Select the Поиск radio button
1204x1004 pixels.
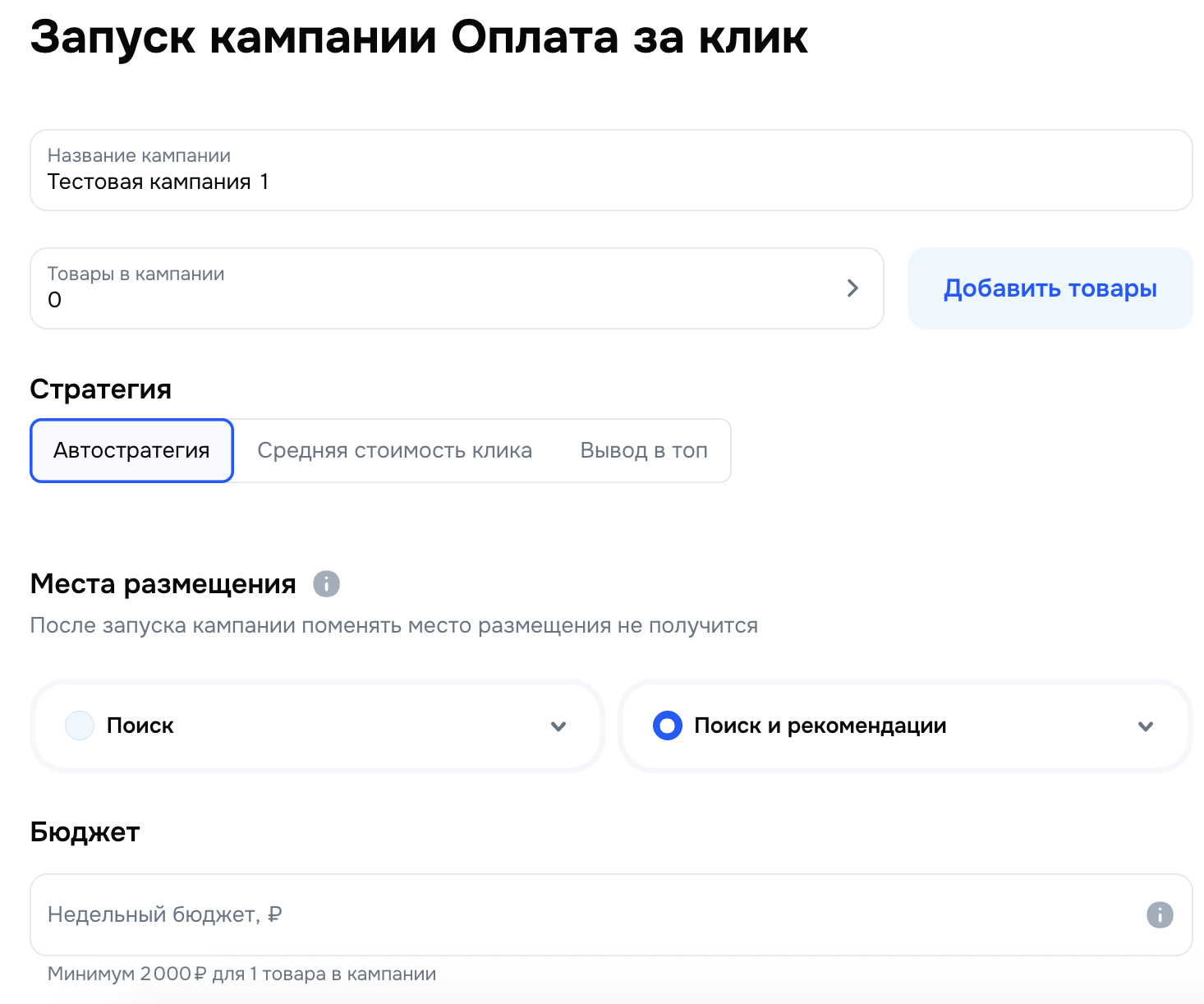point(80,725)
